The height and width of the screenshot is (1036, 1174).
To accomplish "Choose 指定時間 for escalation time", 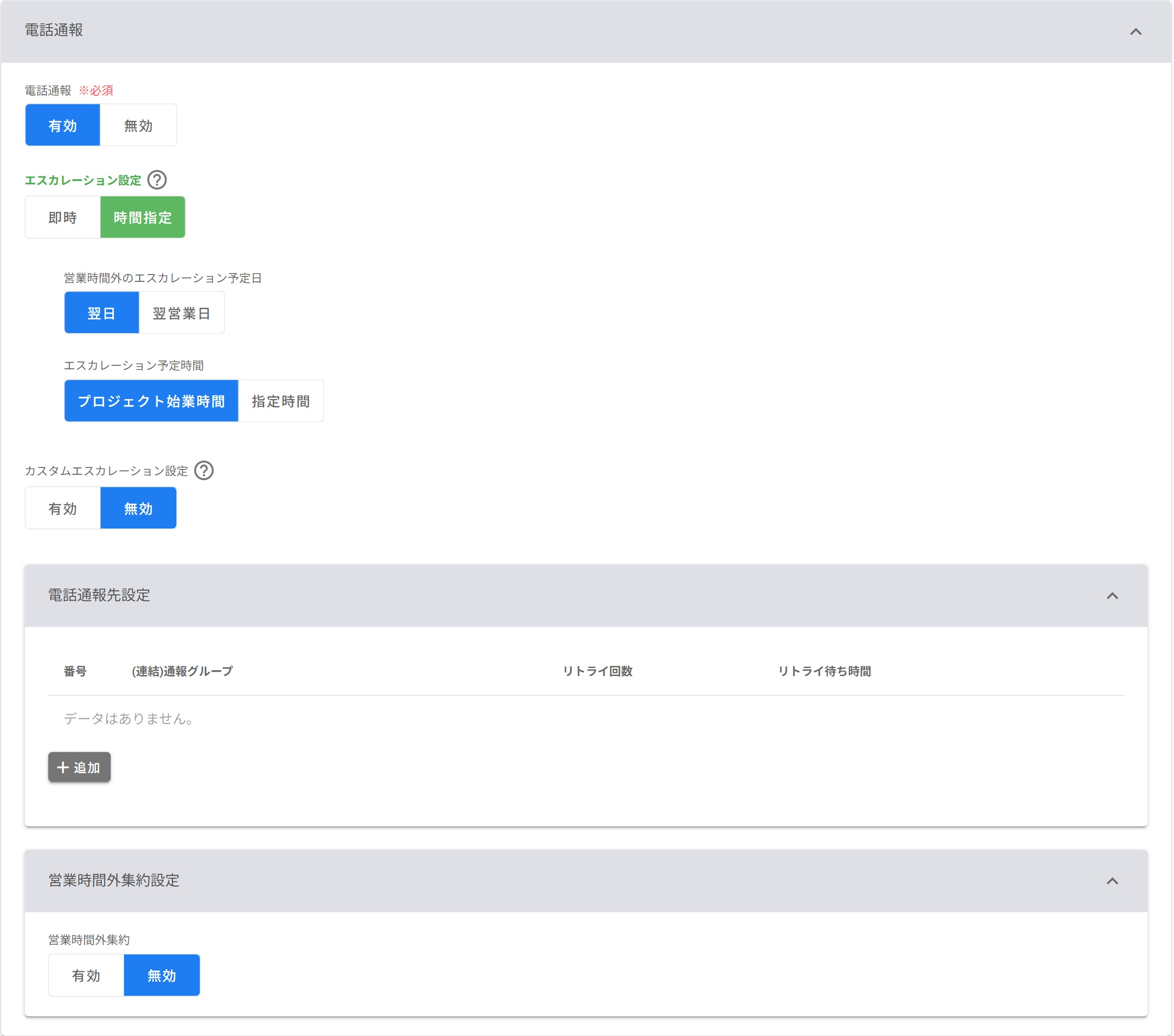I will pos(280,401).
